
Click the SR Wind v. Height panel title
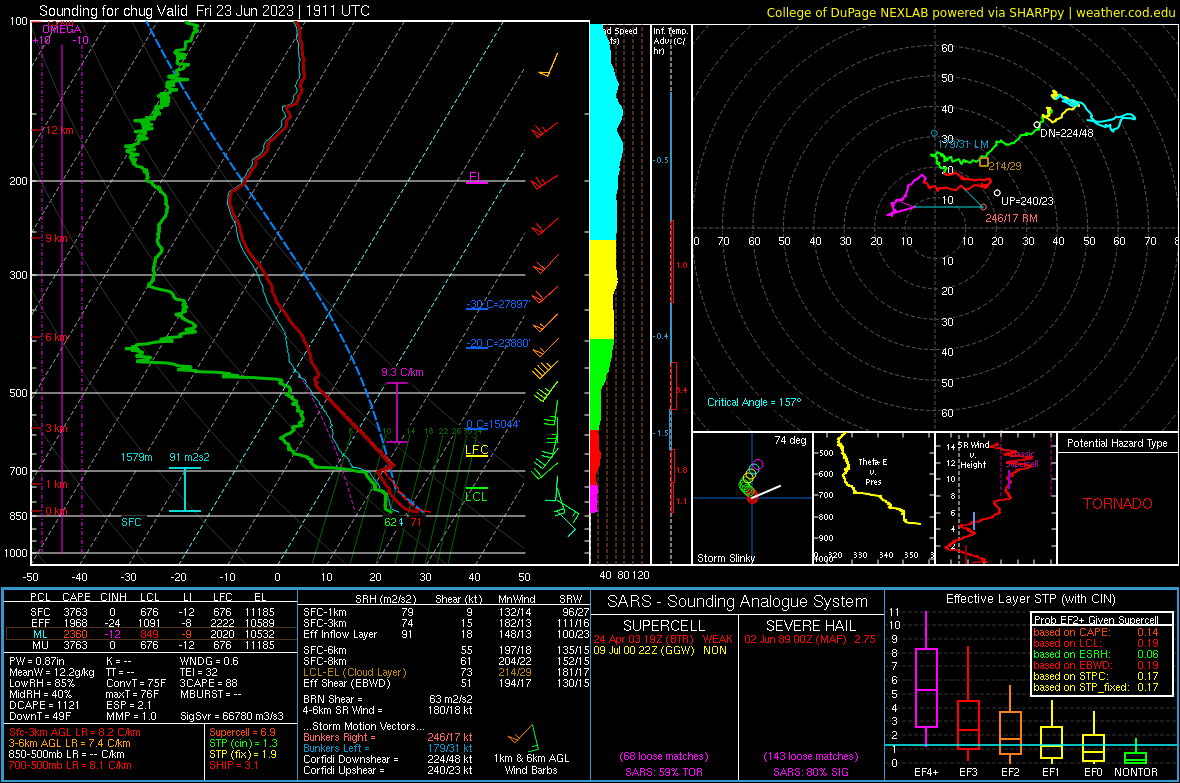[974, 455]
